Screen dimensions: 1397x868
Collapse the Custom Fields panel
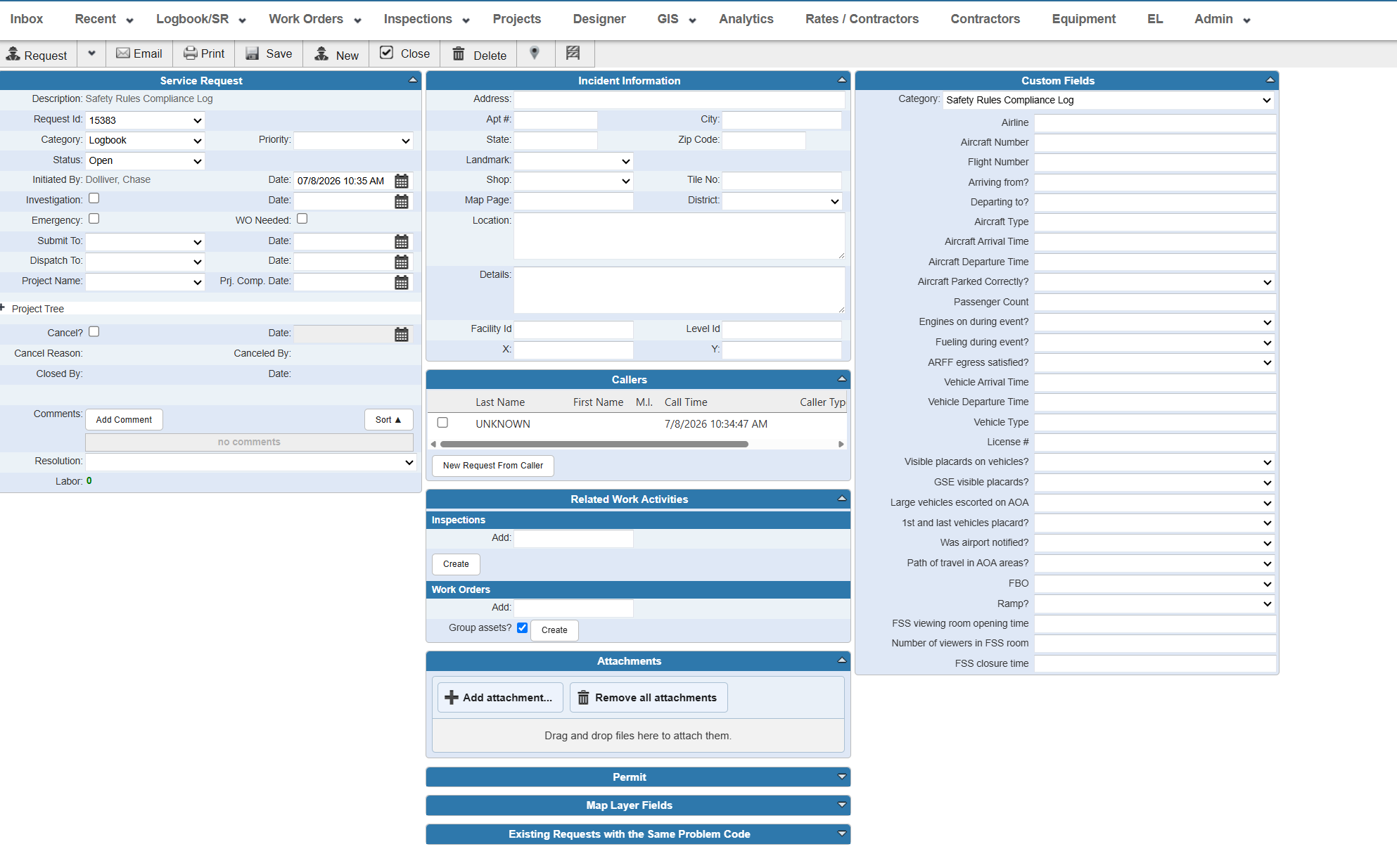coord(1270,80)
